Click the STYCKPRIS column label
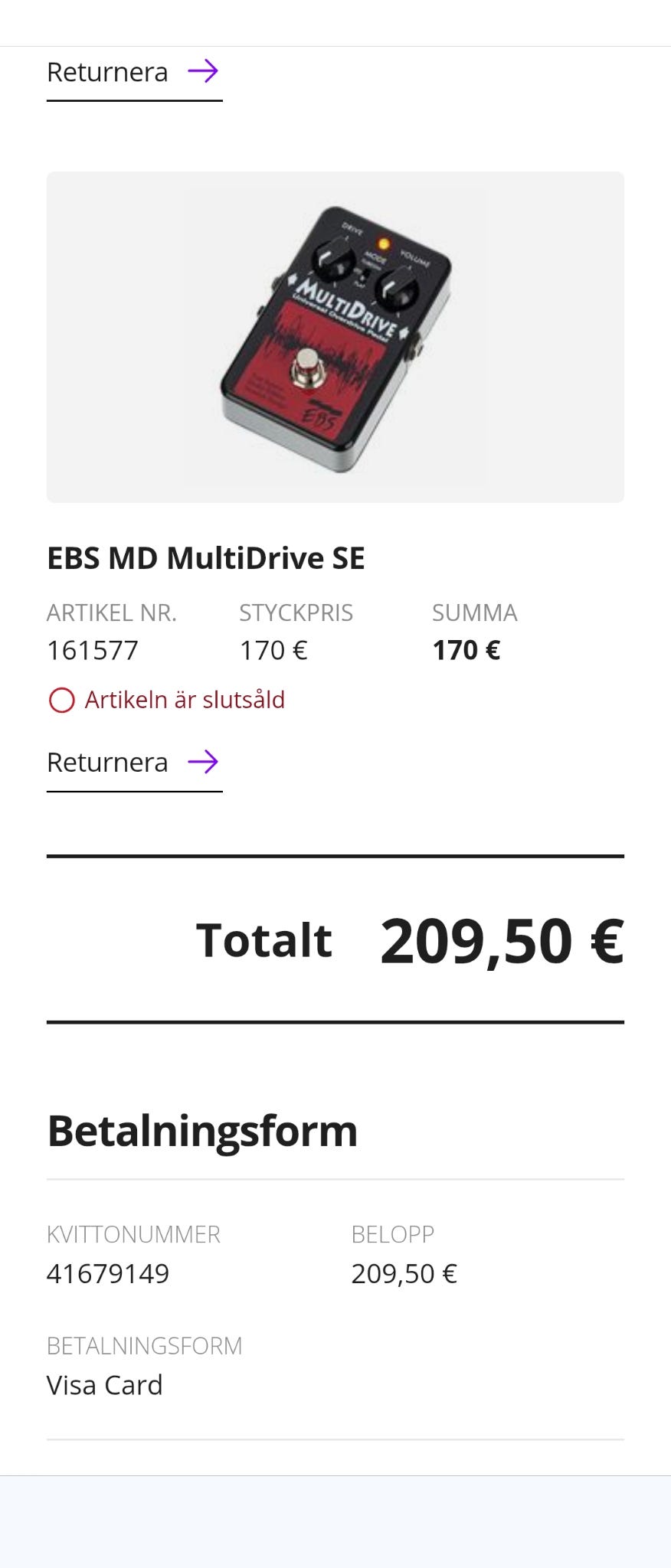The width and height of the screenshot is (671, 1568). pyautogui.click(x=296, y=612)
